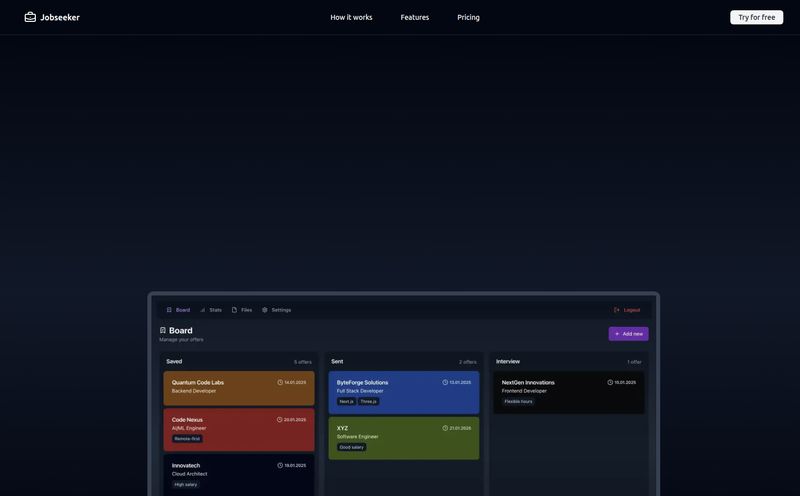Click the Jobseeker briefcase logo icon
Viewport: 800px width, 496px height.
point(30,17)
